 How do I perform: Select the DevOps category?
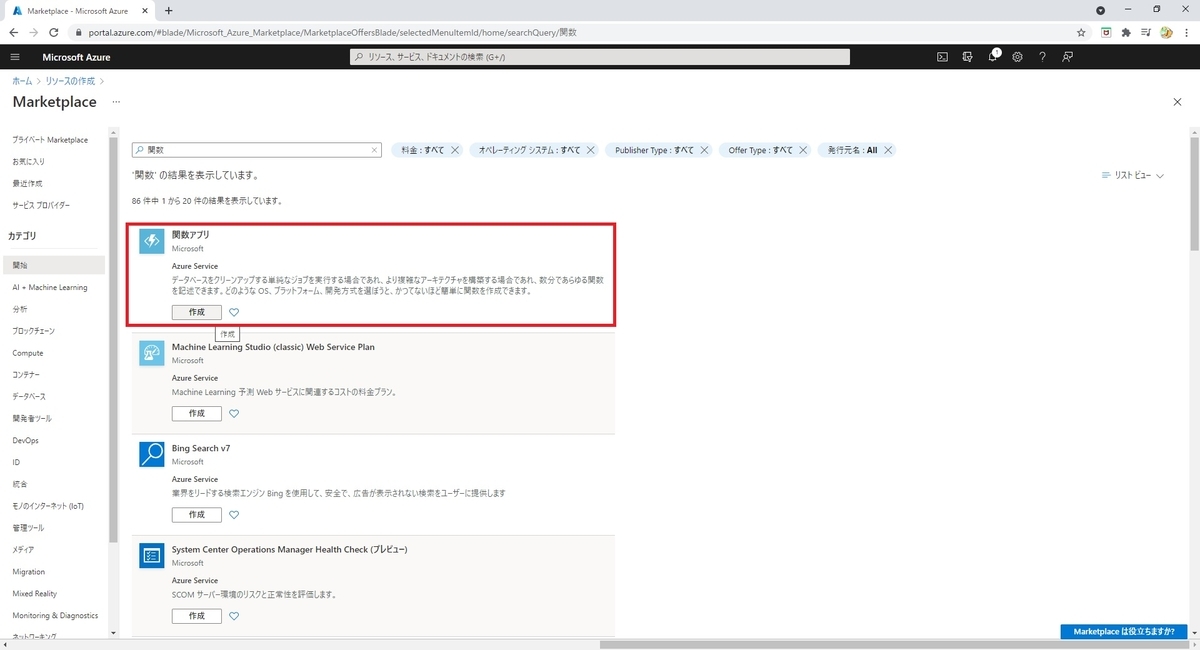coord(26,440)
